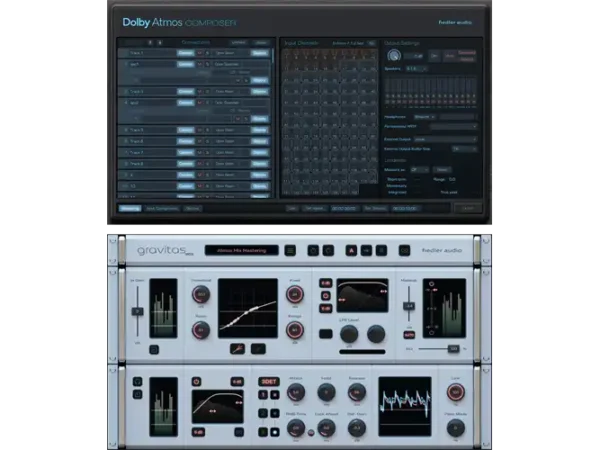The height and width of the screenshot is (450, 600).
Task: Click the Attack knob in detector section
Action: (296, 392)
